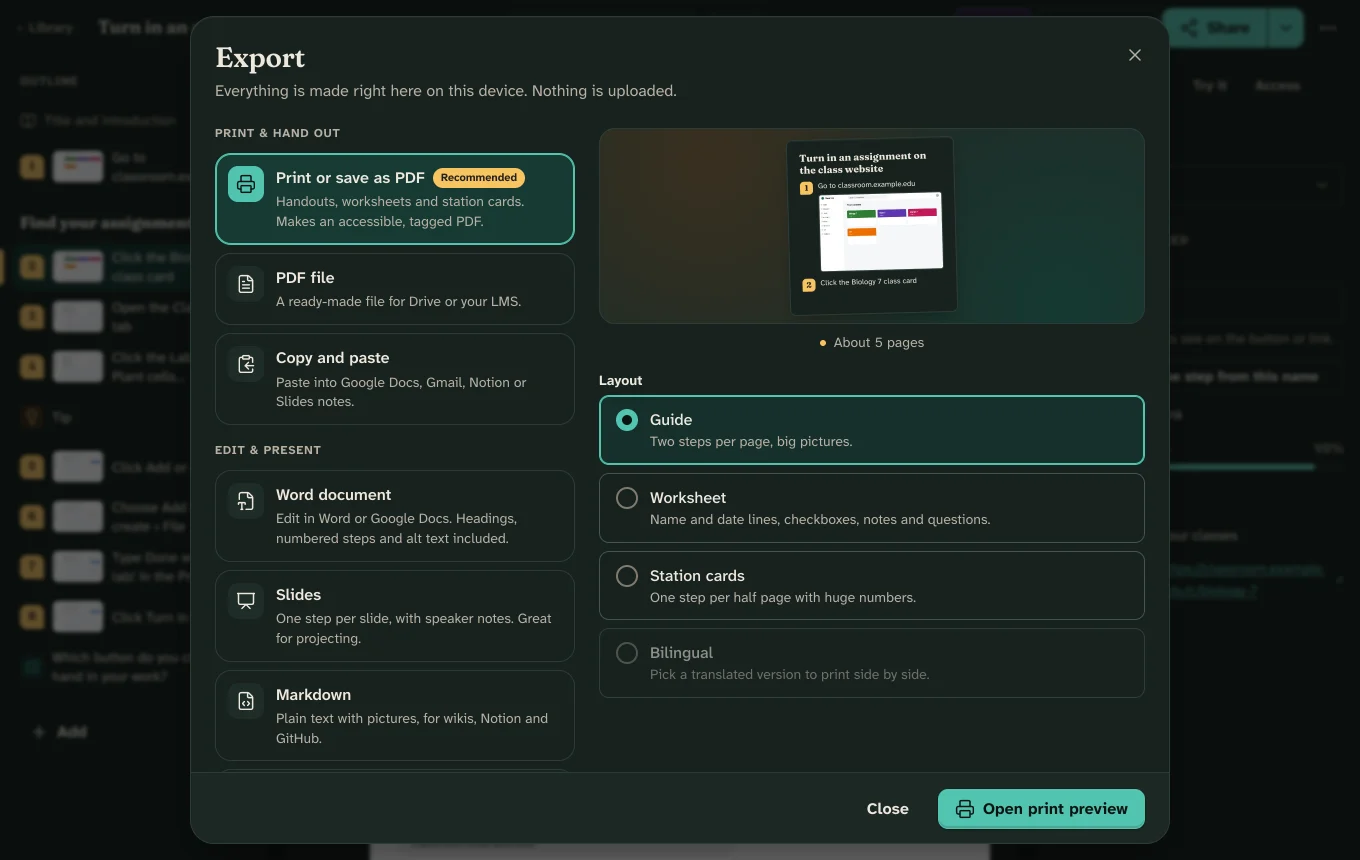Click the Recommended badge
The height and width of the screenshot is (860, 1360).
(479, 178)
